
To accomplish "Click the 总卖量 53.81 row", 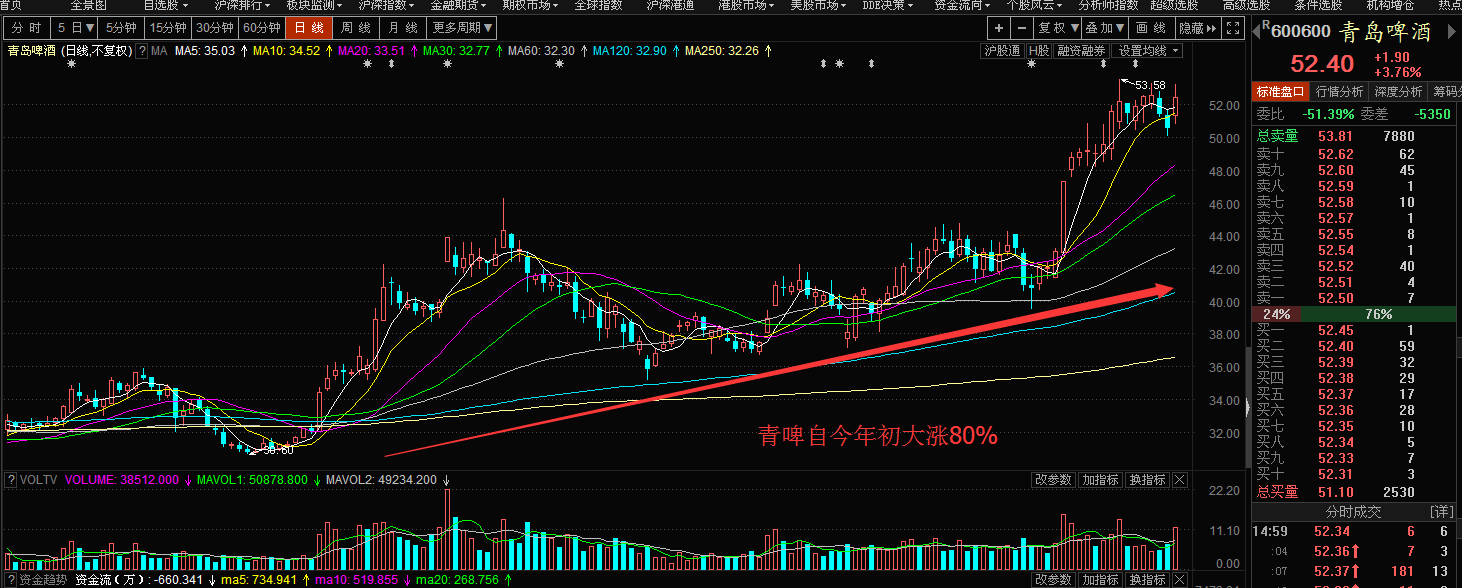I will coord(1355,136).
